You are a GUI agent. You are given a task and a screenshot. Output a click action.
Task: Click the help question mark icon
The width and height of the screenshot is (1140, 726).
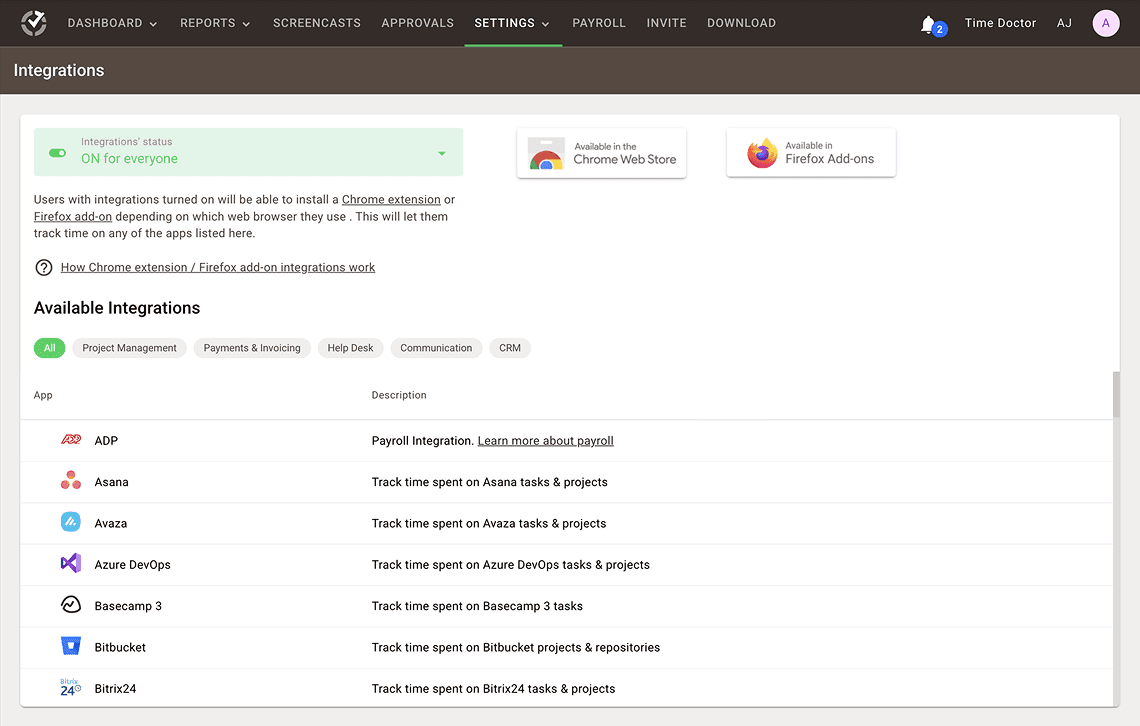pos(44,267)
